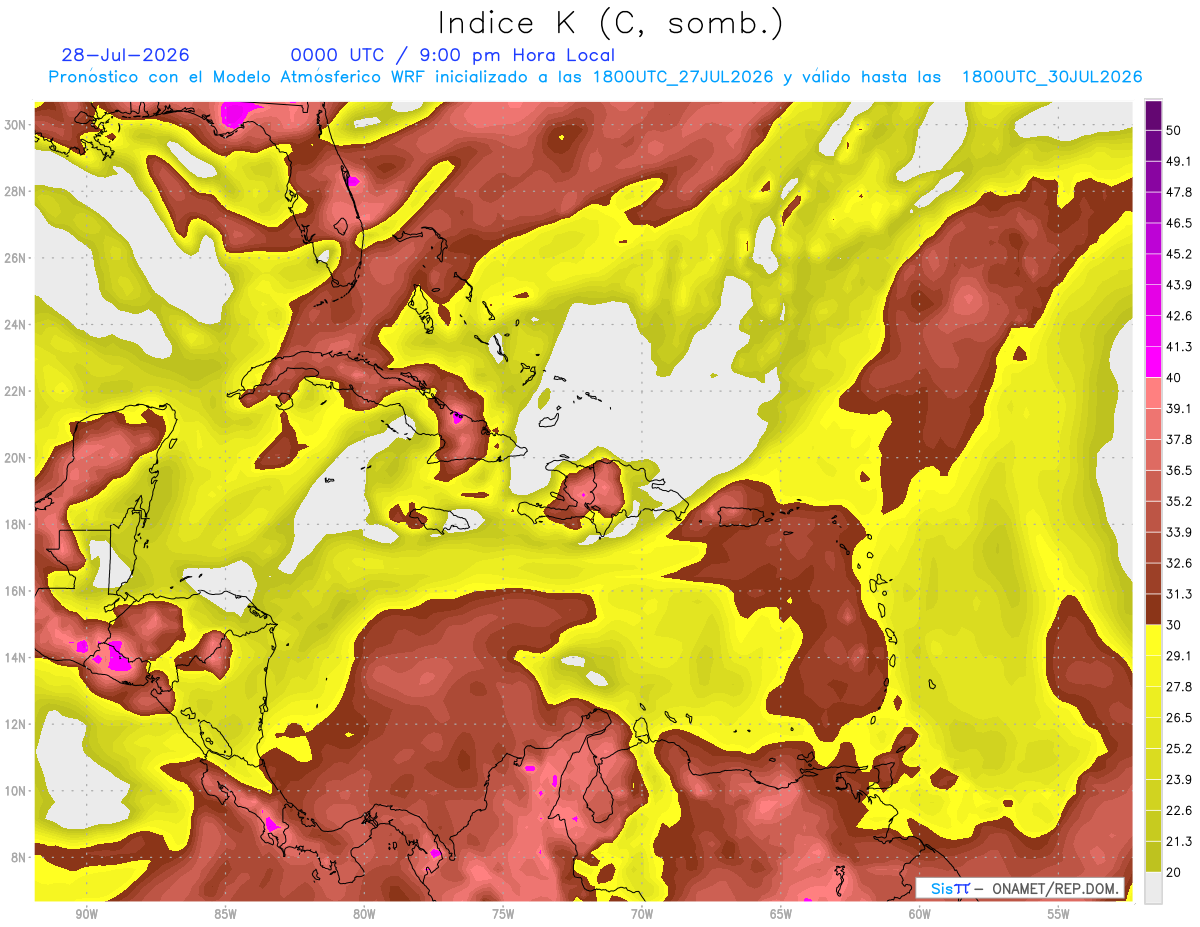Click the colorbar value label 41.3
The width and height of the screenshot is (1200, 927).
(1179, 347)
